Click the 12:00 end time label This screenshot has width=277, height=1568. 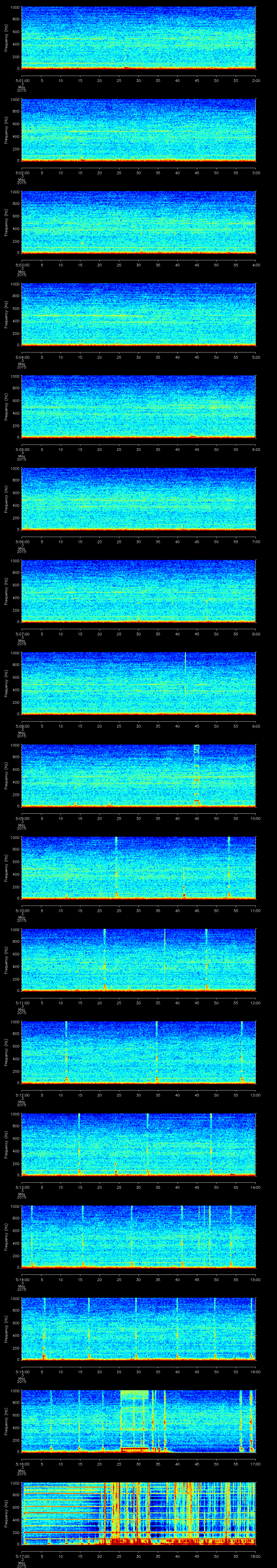tap(255, 1003)
